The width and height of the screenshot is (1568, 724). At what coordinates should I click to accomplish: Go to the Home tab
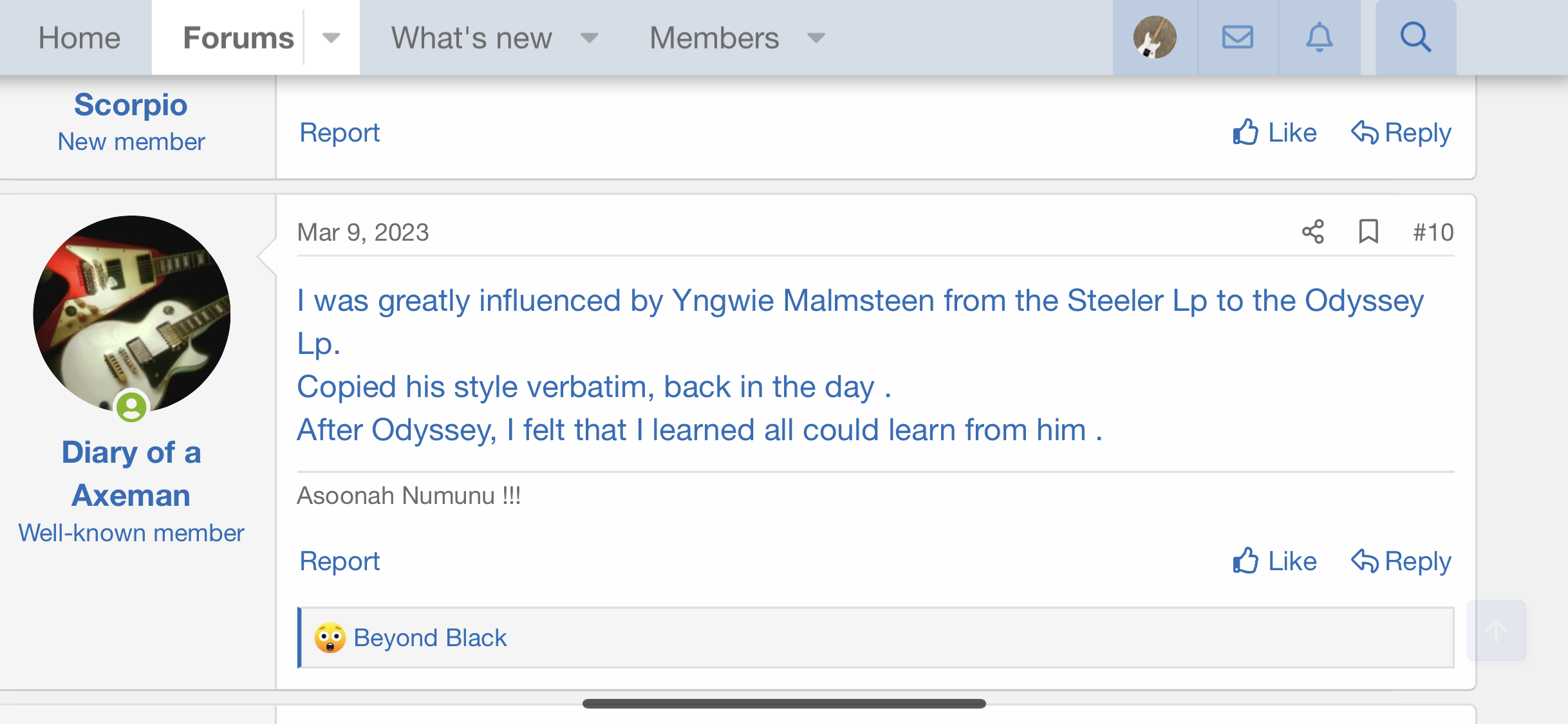point(79,38)
